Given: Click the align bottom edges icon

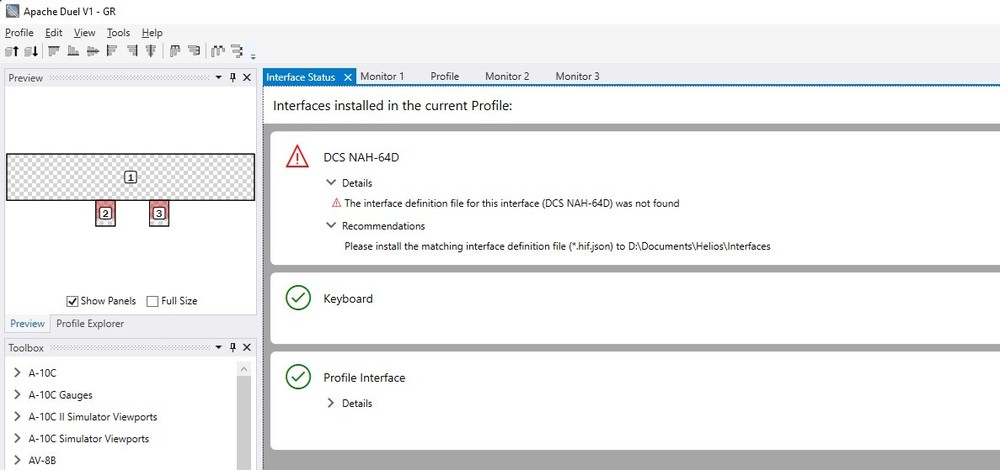Looking at the screenshot, I should pyautogui.click(x=73, y=51).
